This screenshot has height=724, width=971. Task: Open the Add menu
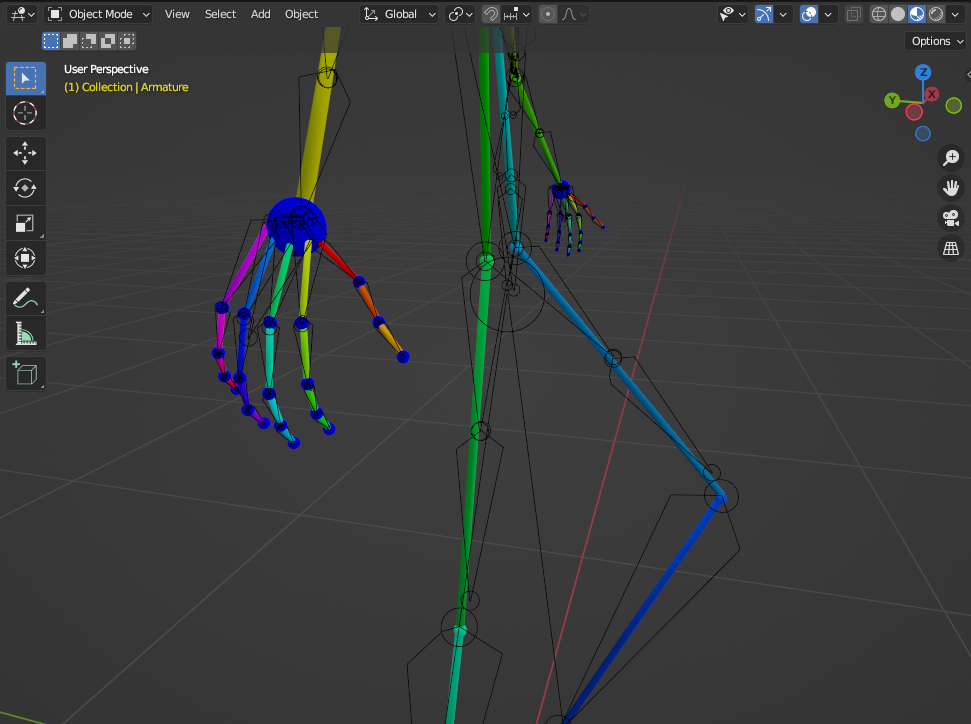[x=260, y=14]
